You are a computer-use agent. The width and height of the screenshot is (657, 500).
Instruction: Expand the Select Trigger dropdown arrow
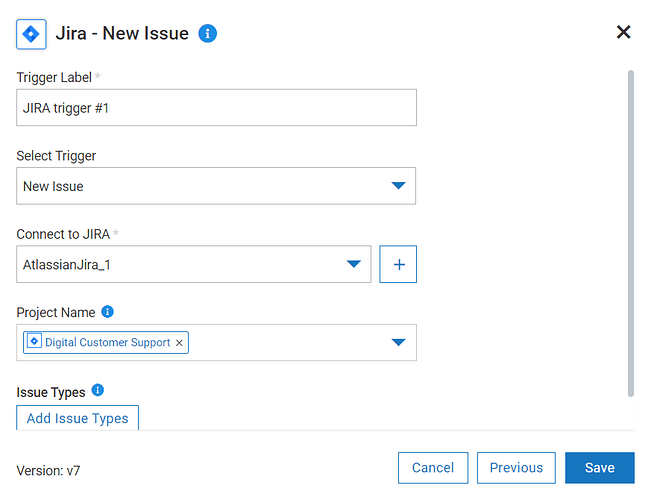398,186
